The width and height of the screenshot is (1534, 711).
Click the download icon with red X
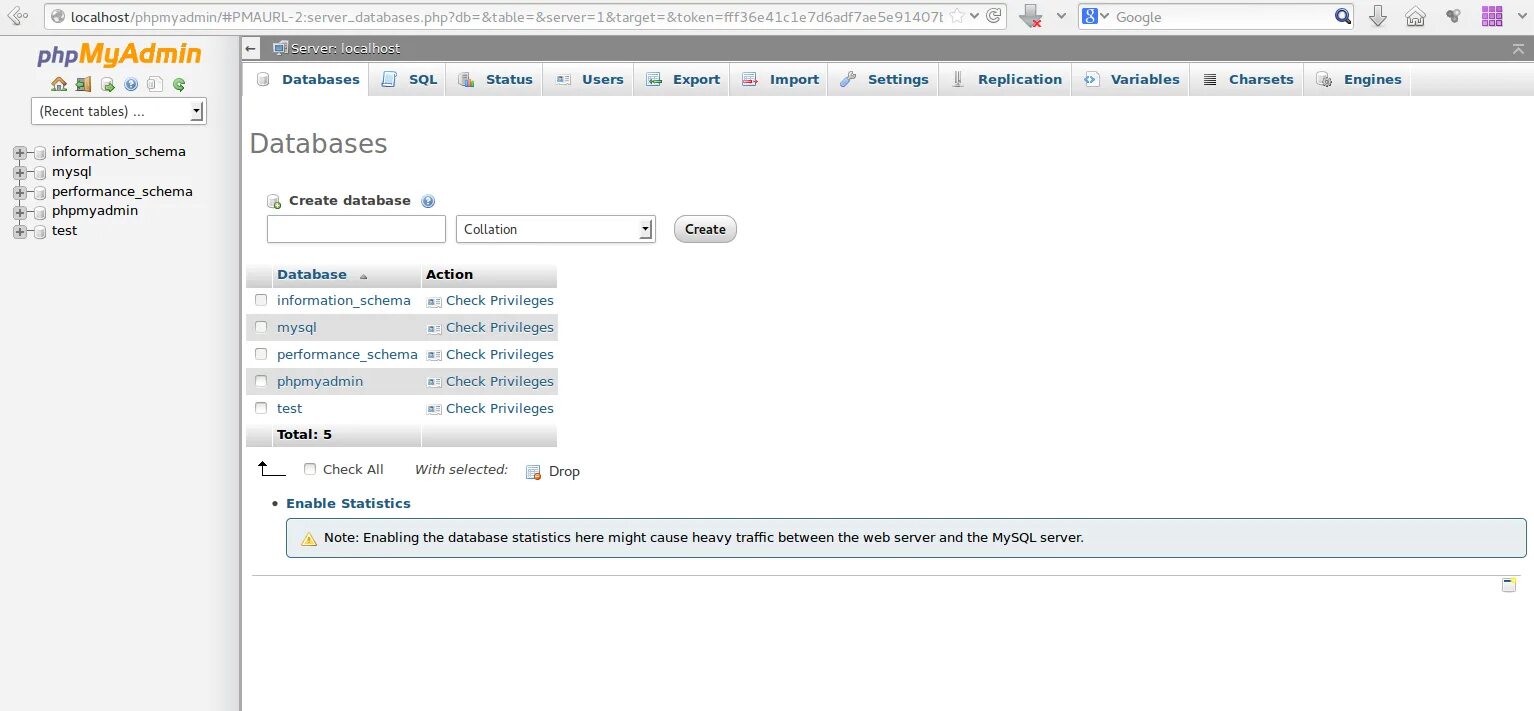click(1030, 16)
